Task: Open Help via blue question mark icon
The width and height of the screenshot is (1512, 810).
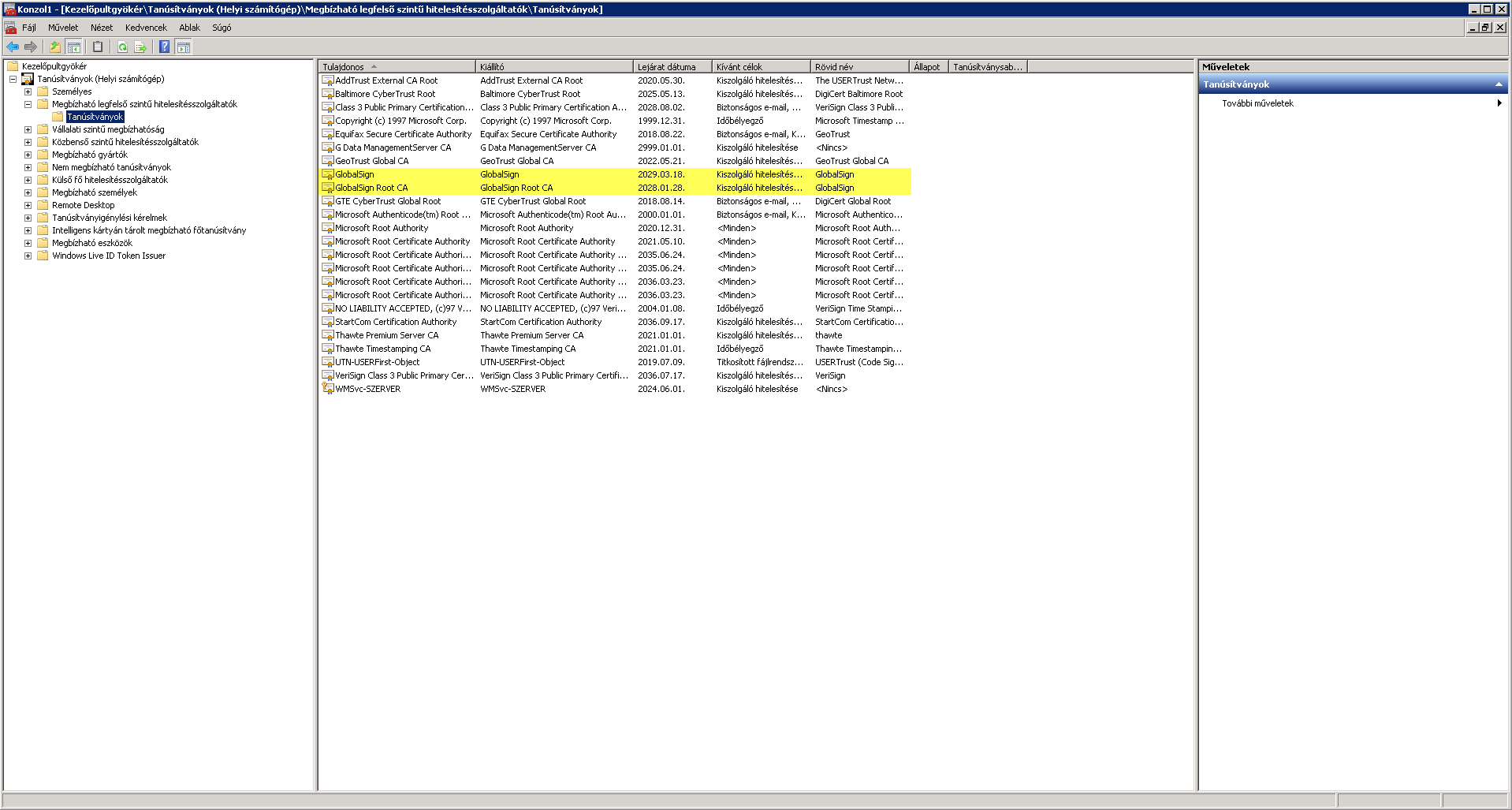Action: (x=164, y=47)
